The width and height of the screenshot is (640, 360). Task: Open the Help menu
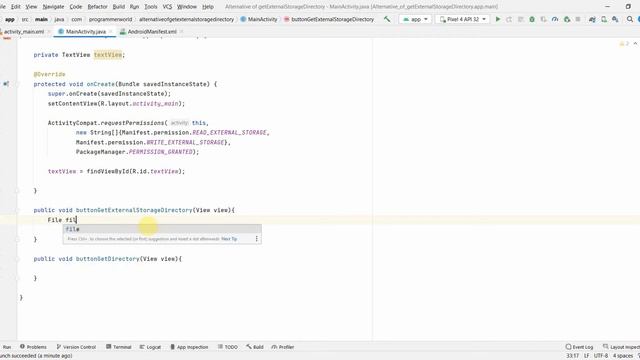point(208,7)
